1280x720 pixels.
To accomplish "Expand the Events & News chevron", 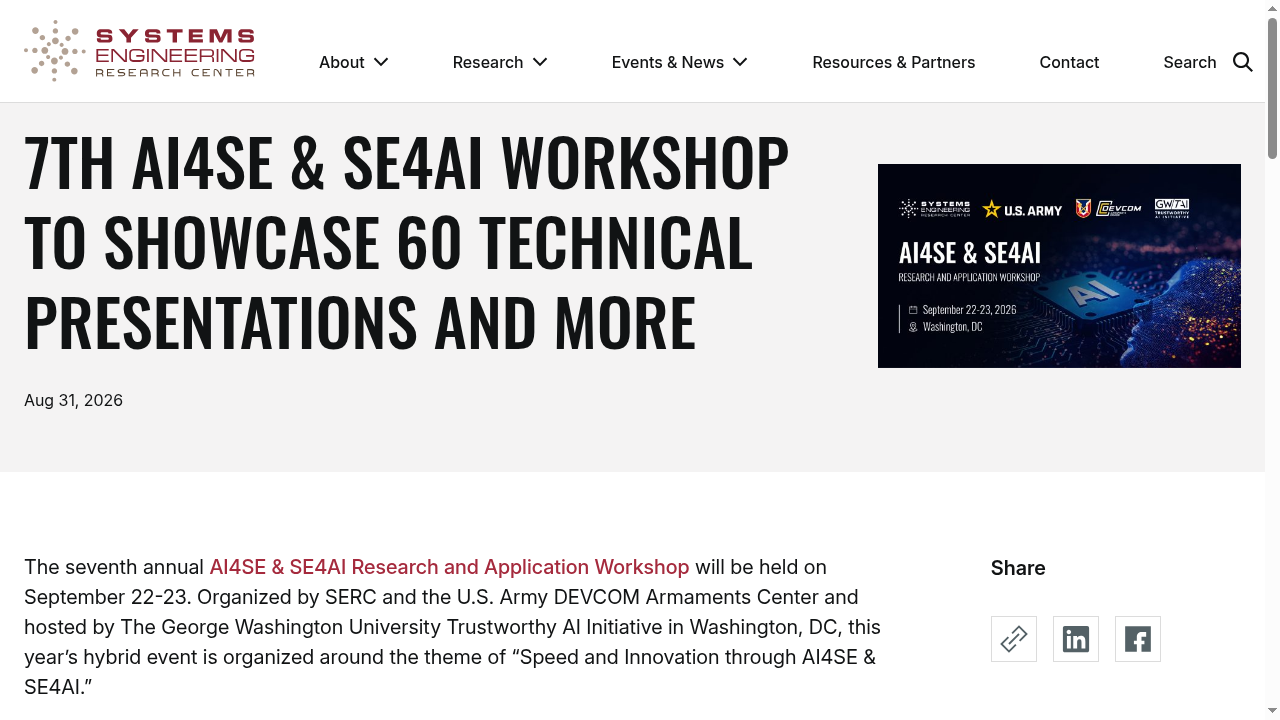I will [x=740, y=62].
